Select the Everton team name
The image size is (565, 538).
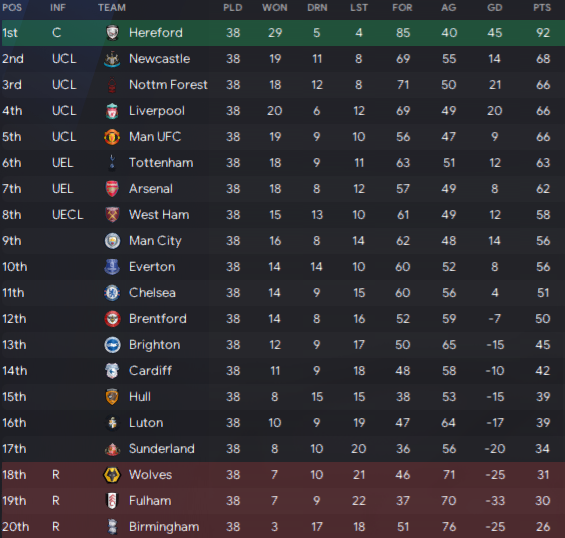click(x=152, y=267)
